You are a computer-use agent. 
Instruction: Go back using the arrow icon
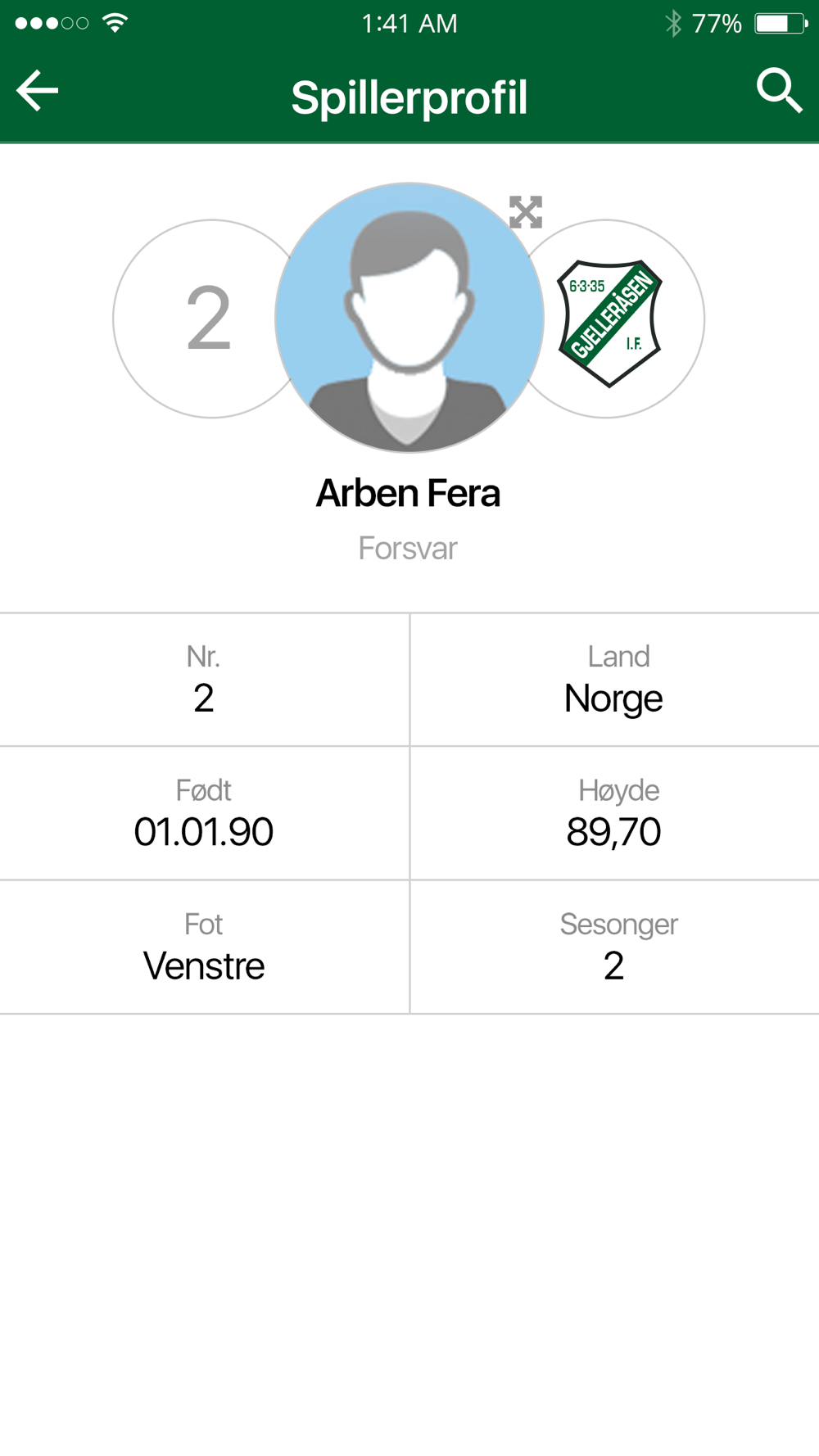[38, 90]
